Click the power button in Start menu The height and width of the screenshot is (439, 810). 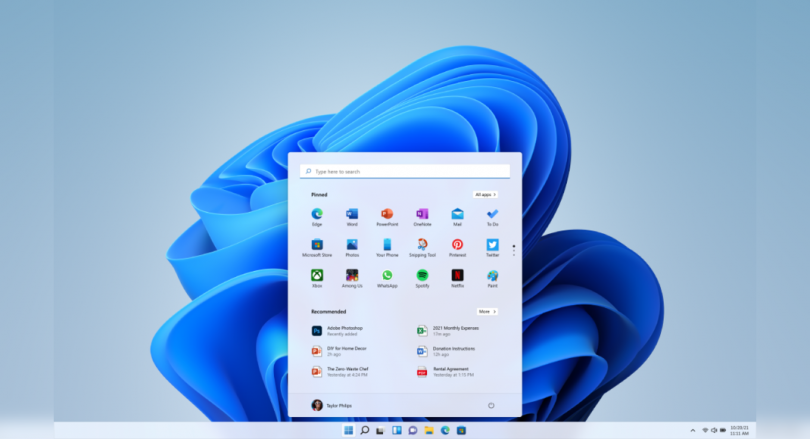point(491,405)
